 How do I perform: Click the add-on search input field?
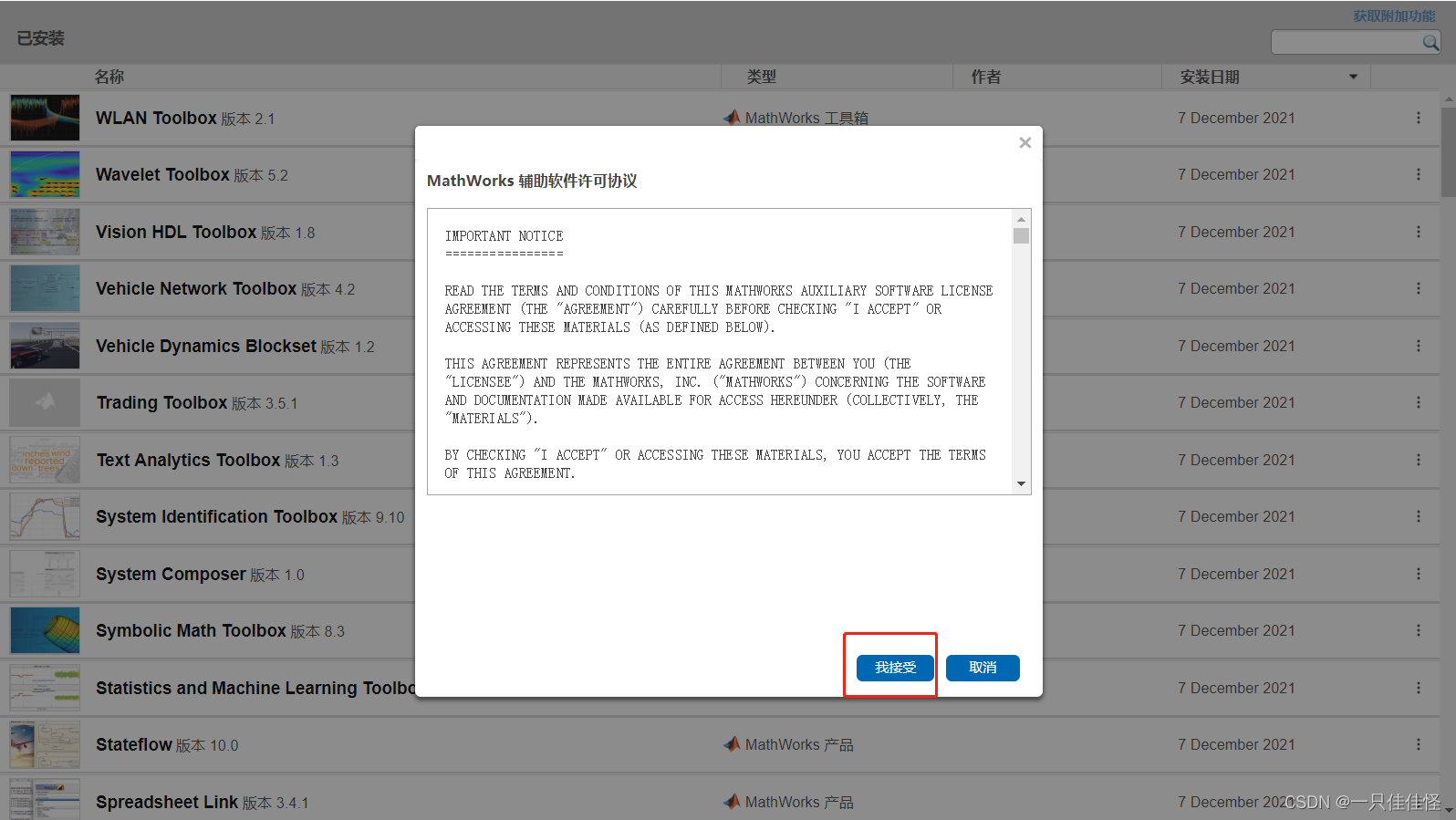(x=1347, y=42)
